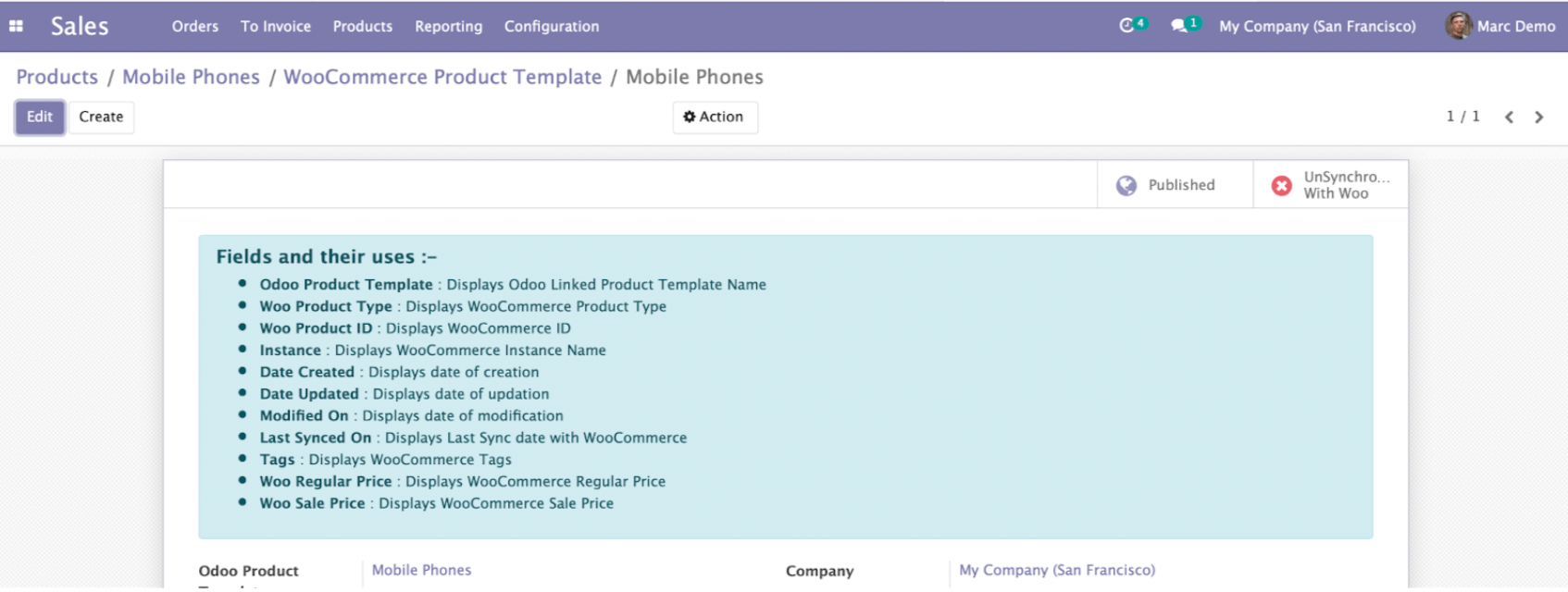
Task: Open the discuss messages chat icon
Action: (x=1178, y=26)
